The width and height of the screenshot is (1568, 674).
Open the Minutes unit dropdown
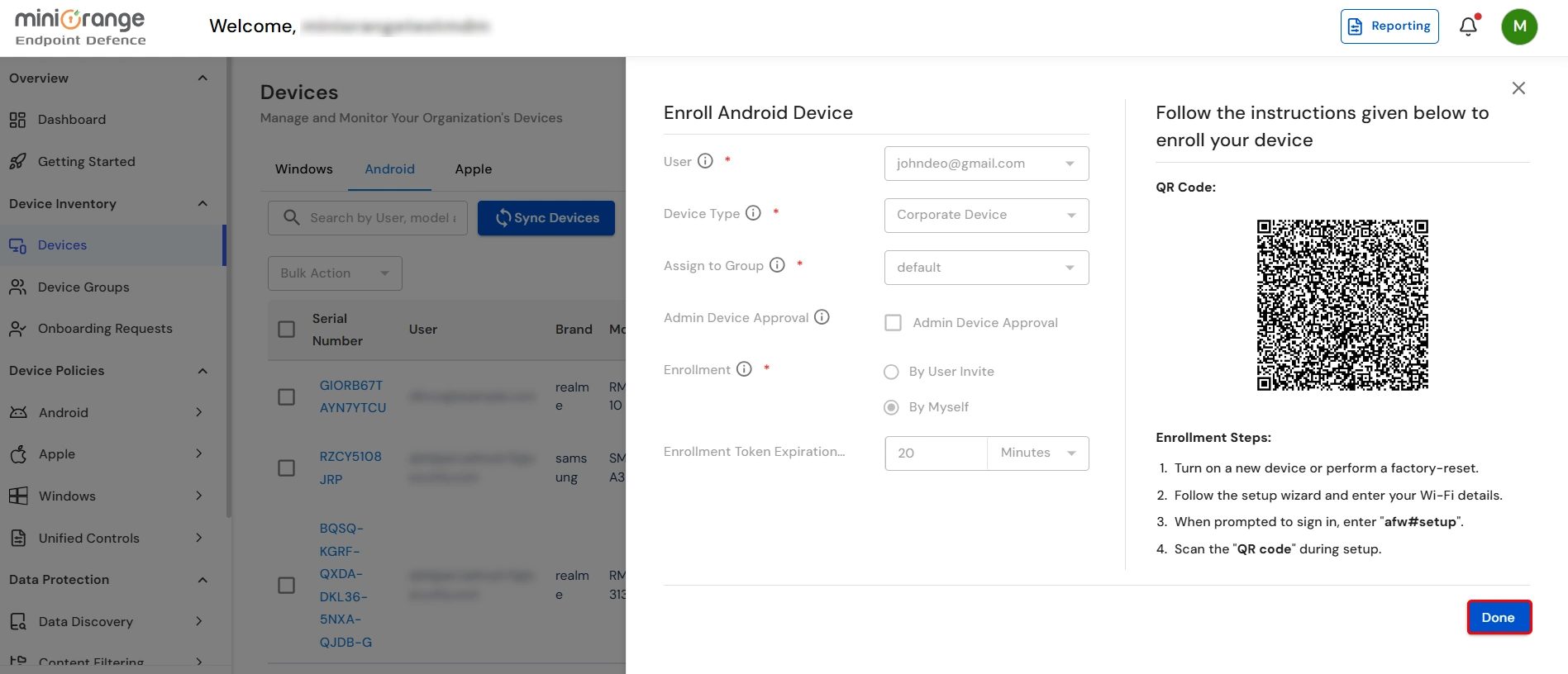(x=1037, y=453)
